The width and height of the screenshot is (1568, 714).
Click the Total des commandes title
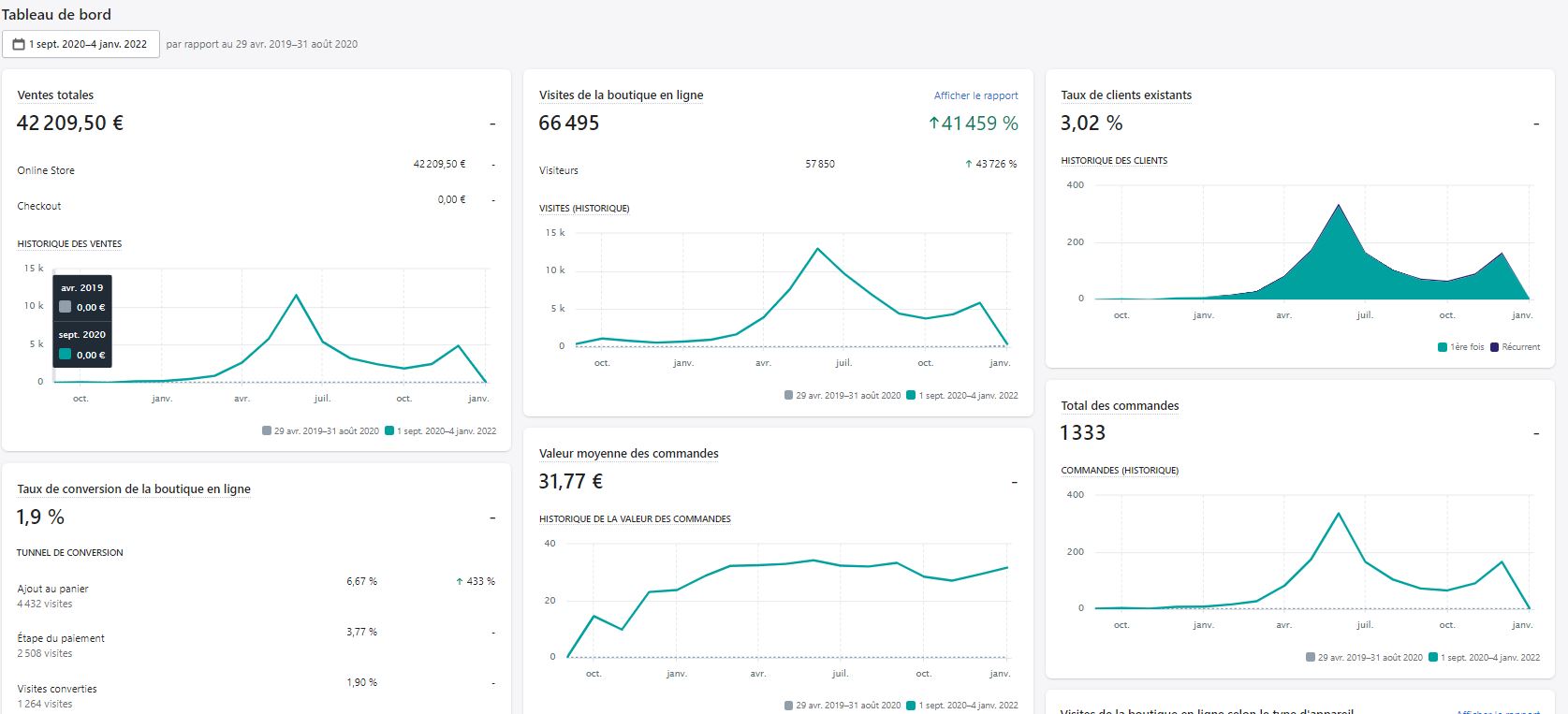coord(1120,406)
